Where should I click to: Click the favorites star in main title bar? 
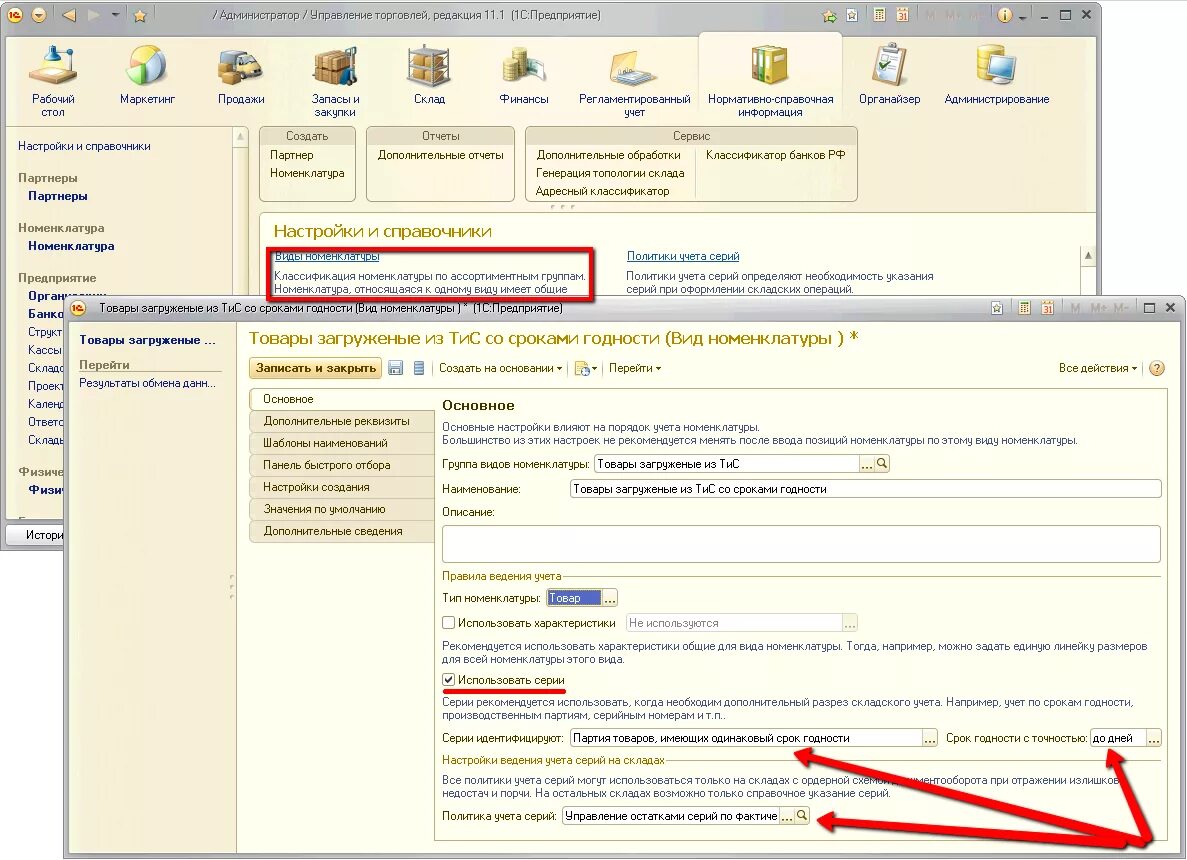(x=139, y=15)
